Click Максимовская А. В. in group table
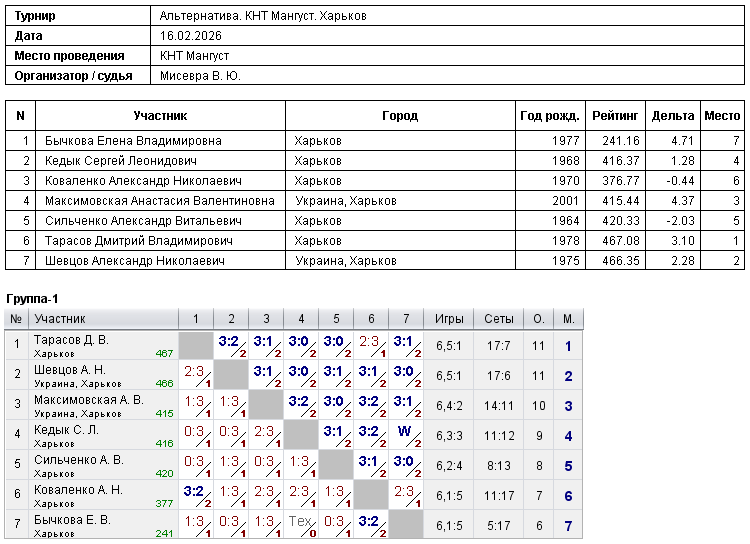Viewport: 750px width, 544px height. click(88, 400)
